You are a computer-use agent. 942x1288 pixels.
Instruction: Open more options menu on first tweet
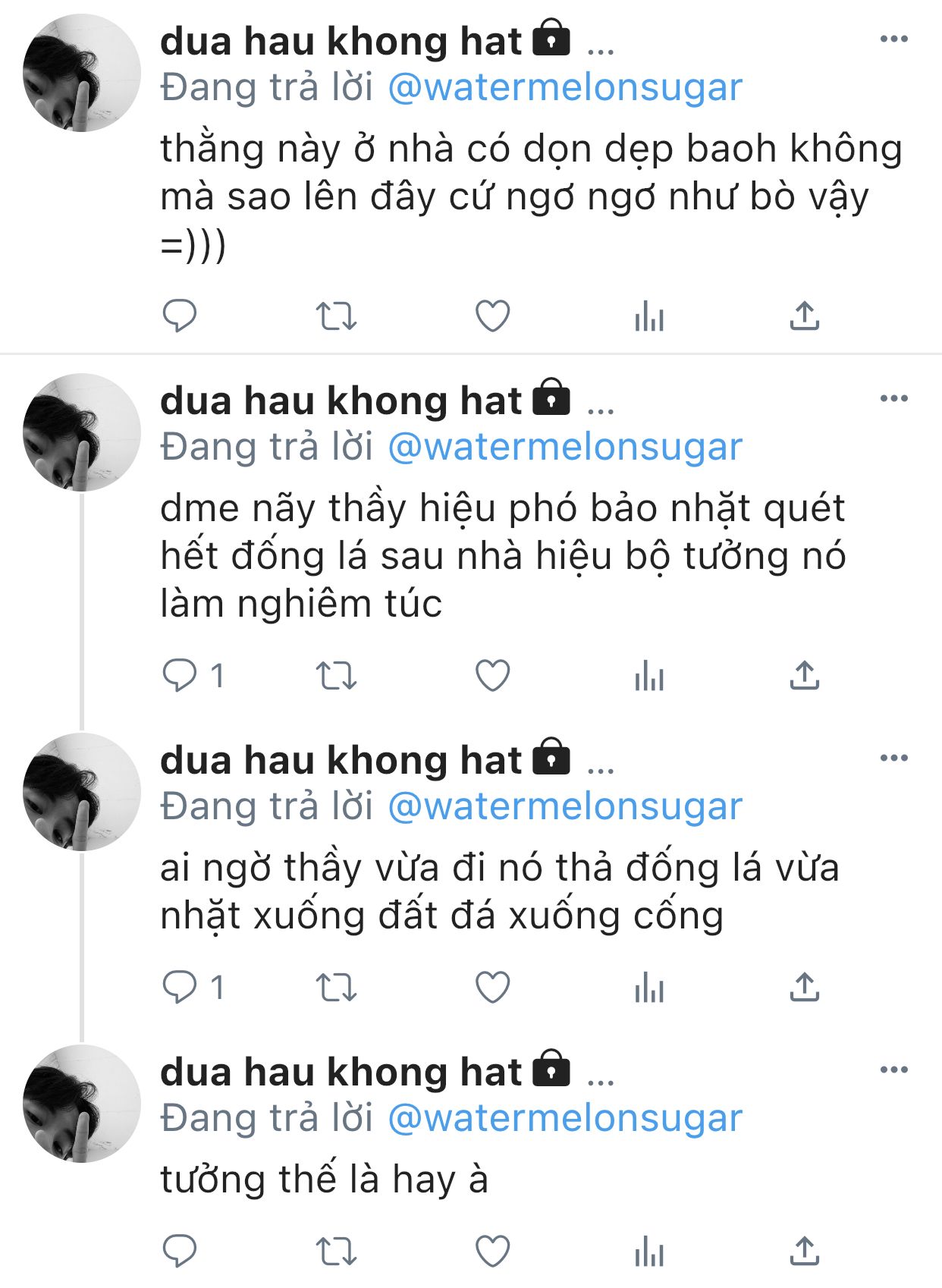point(893,39)
